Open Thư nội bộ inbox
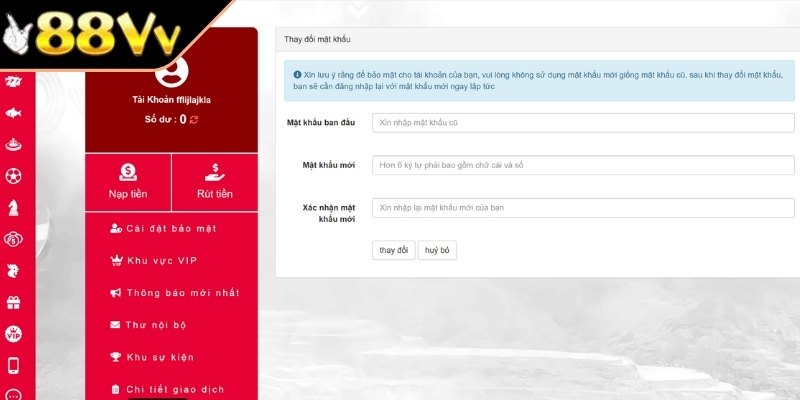Screen dimensions: 800x400 [x=148, y=325]
